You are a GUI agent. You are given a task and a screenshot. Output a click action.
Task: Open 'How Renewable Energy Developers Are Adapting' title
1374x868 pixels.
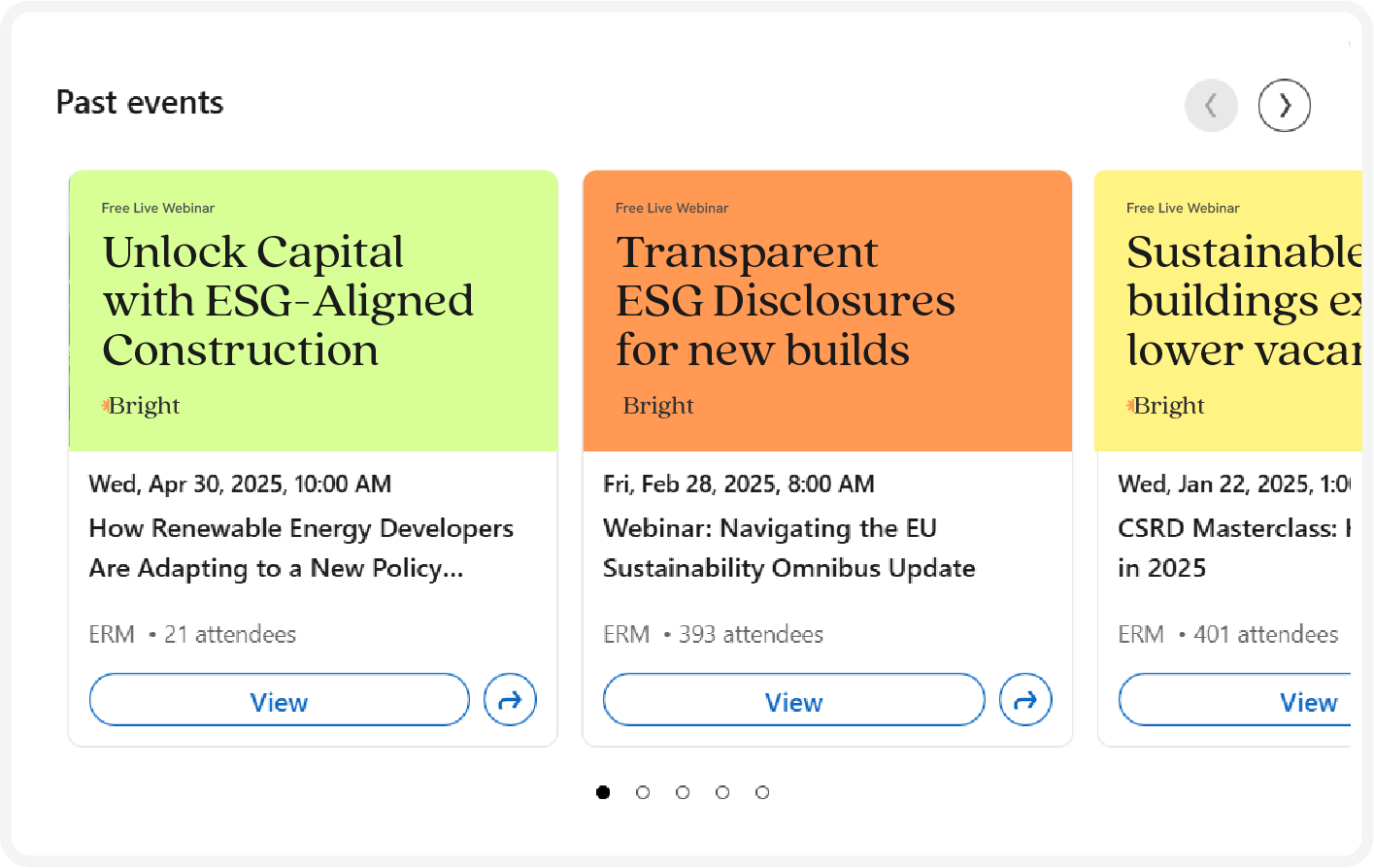point(301,548)
